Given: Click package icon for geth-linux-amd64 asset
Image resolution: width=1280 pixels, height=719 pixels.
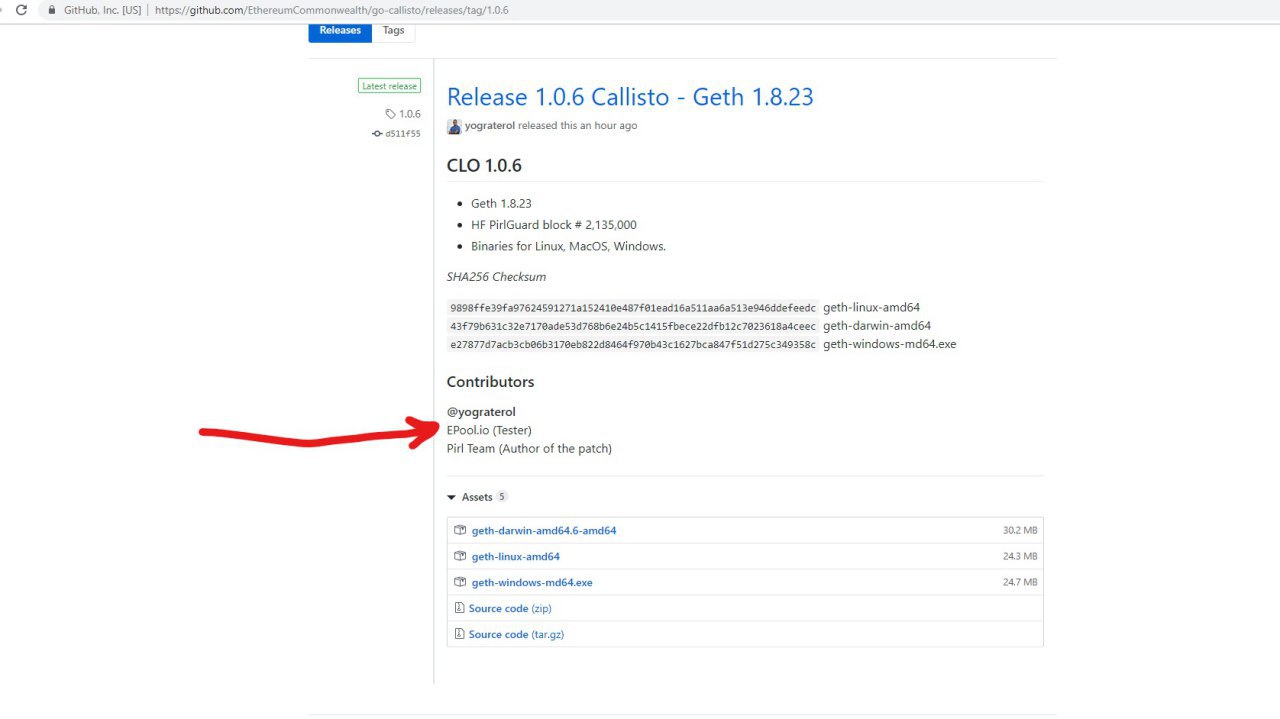Looking at the screenshot, I should [460, 556].
